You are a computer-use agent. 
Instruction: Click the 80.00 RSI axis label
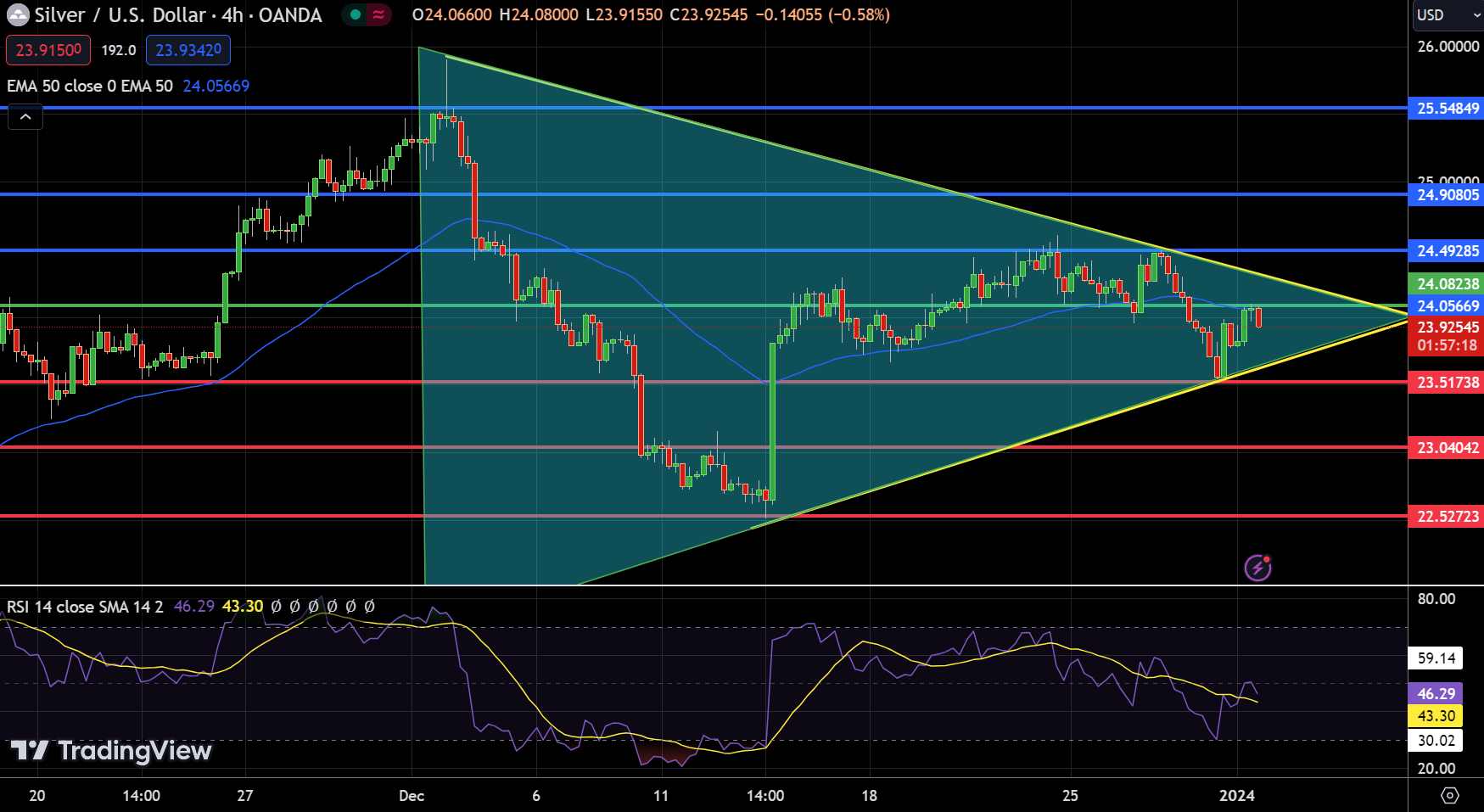click(1436, 599)
